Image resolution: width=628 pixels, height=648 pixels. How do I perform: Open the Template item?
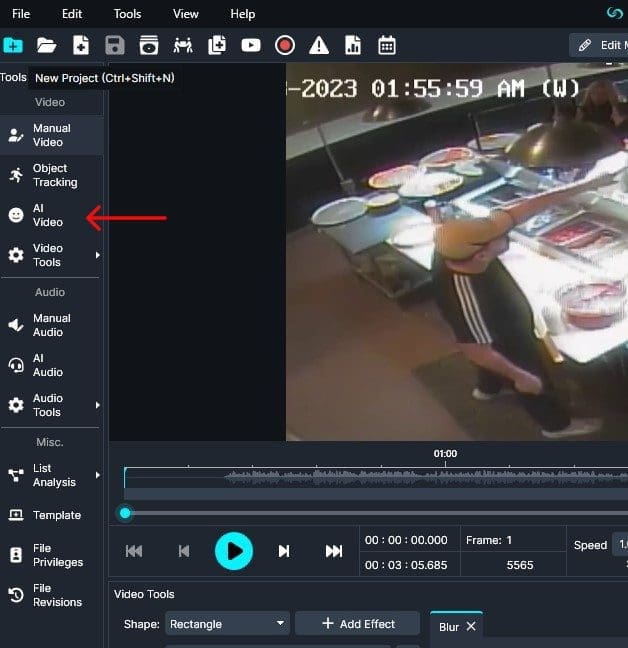pos(52,515)
